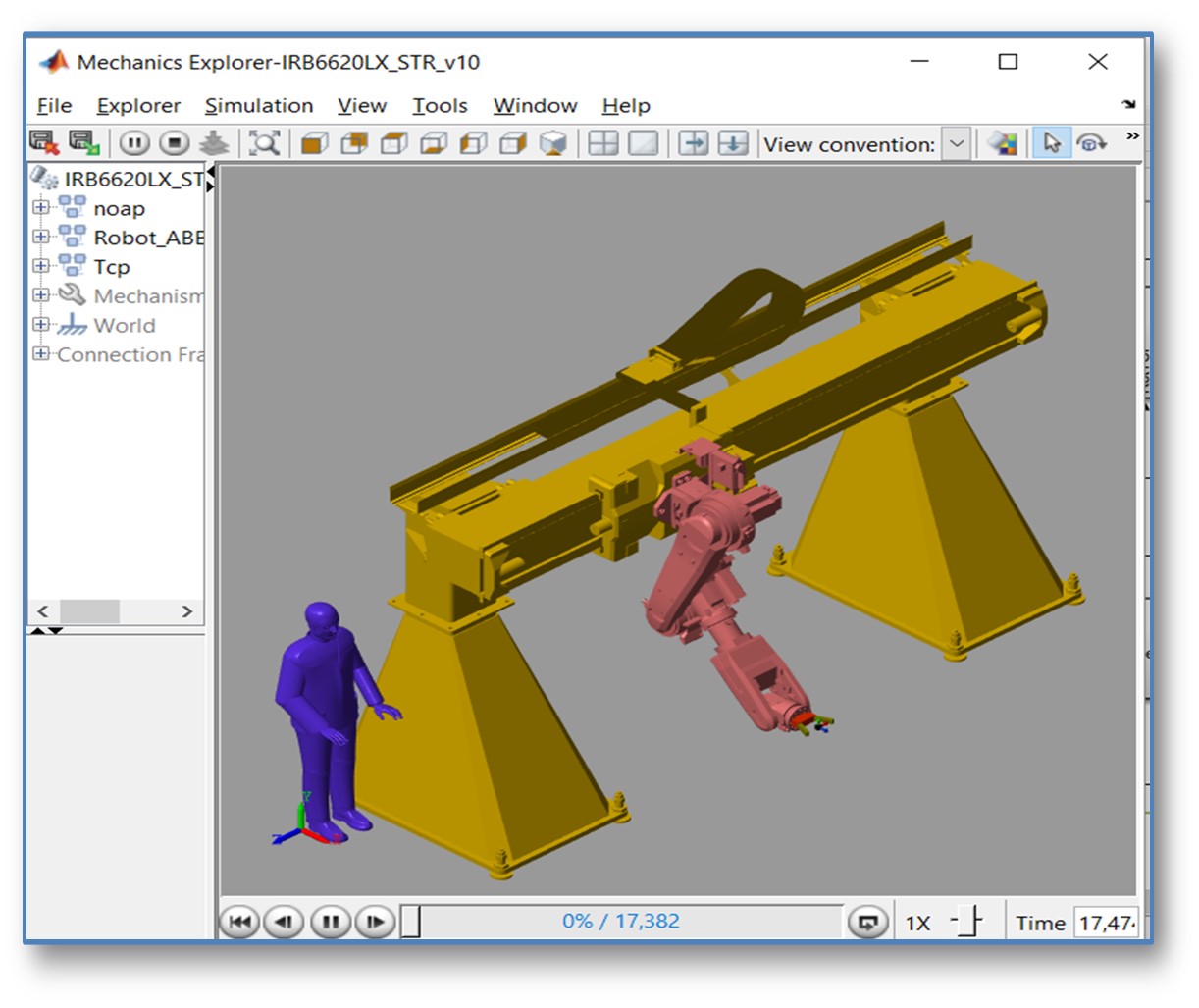Image resolution: width=1199 pixels, height=1008 pixels.
Task: Show more toolbar buttons via the overflow chevron
Action: 1132,136
